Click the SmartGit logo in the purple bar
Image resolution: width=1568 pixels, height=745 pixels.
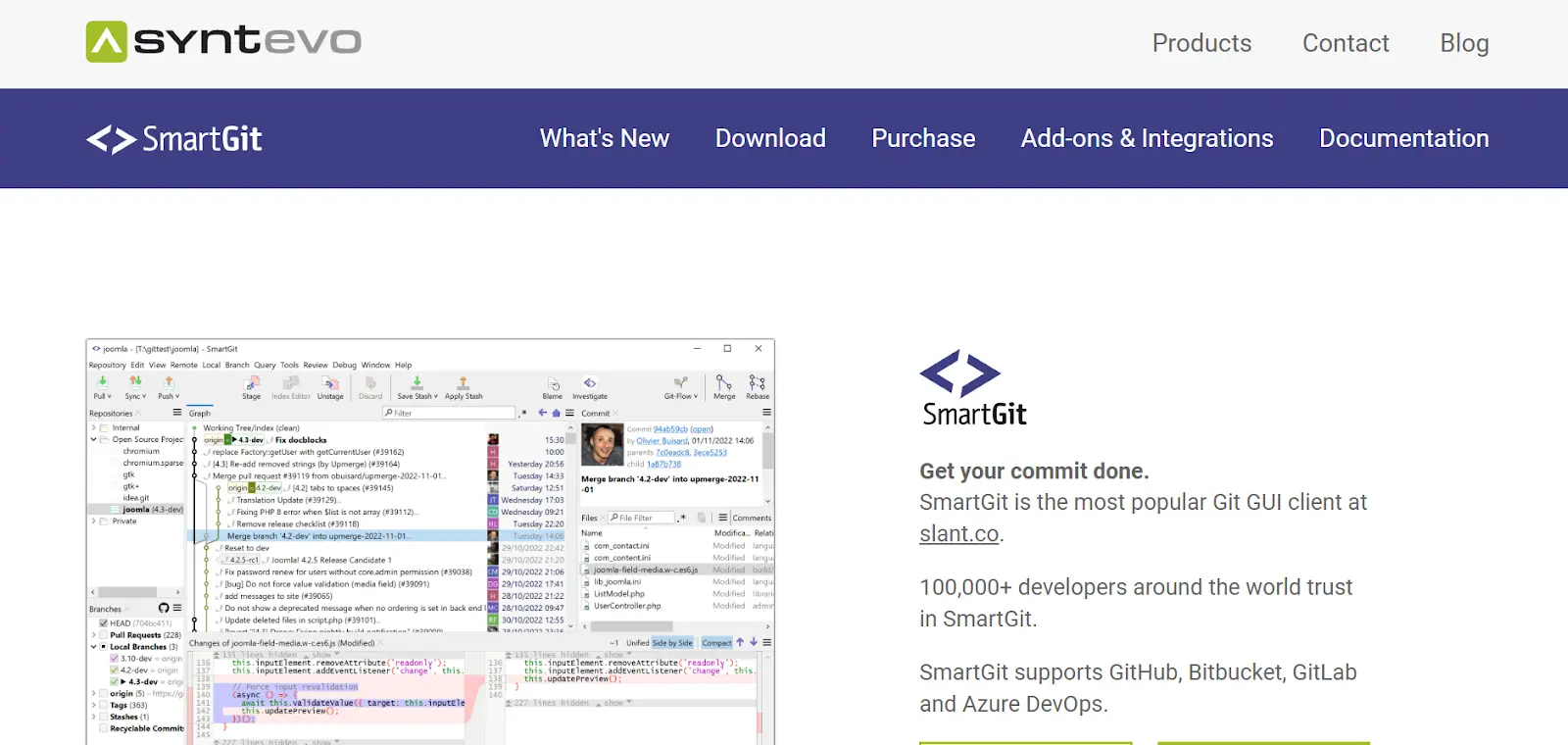(174, 139)
